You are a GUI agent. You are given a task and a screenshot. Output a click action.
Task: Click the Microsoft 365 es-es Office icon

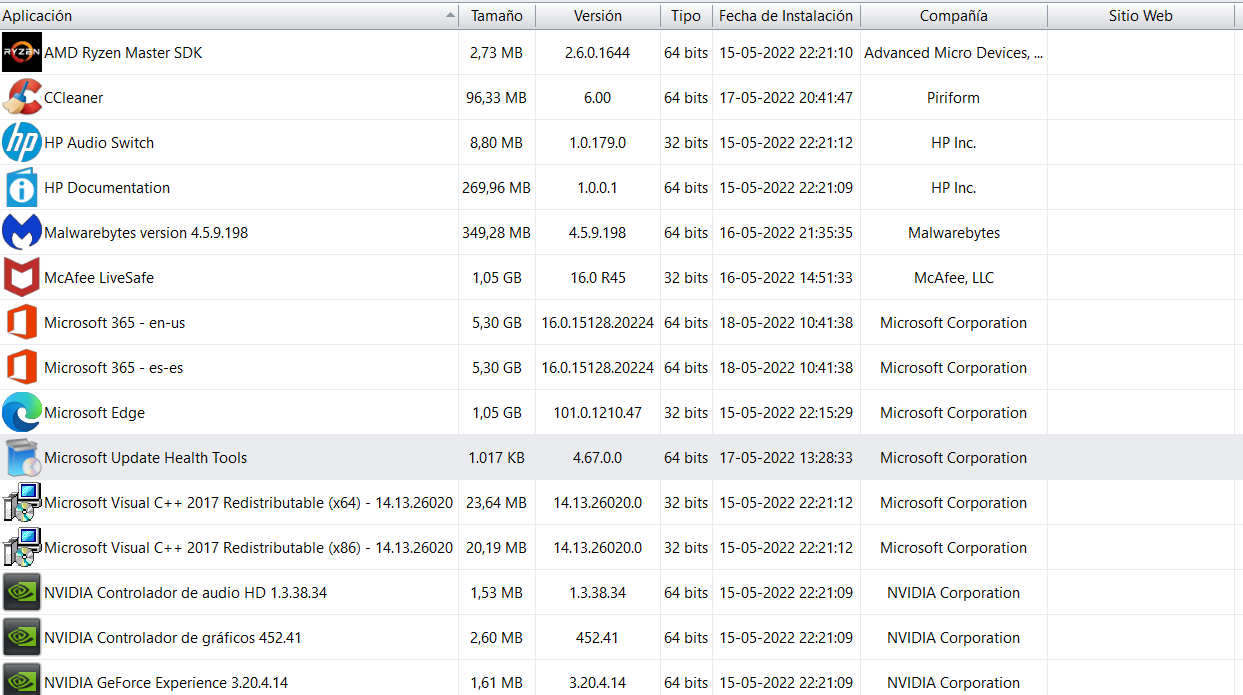coord(22,367)
